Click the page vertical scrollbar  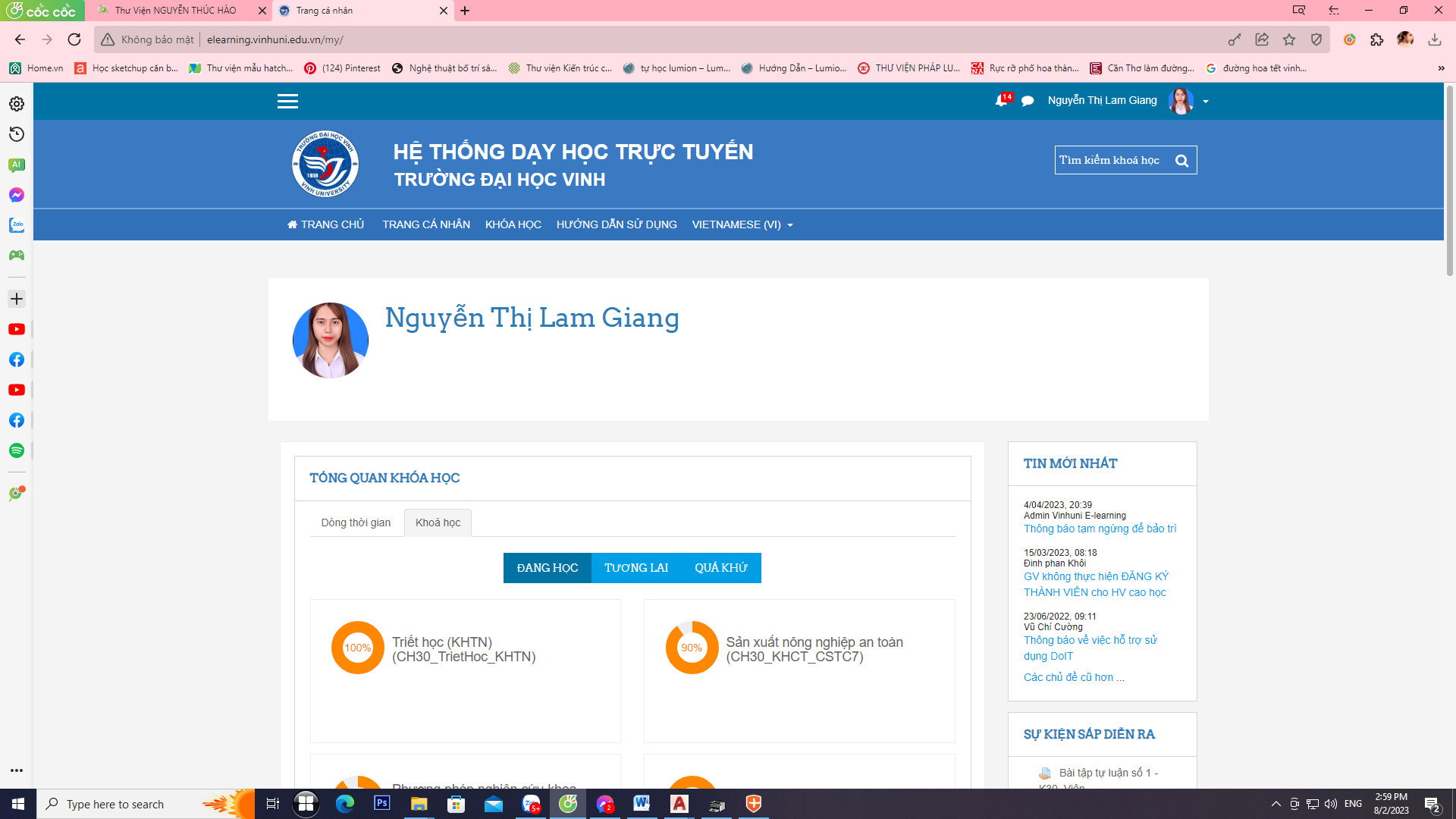[1450, 182]
